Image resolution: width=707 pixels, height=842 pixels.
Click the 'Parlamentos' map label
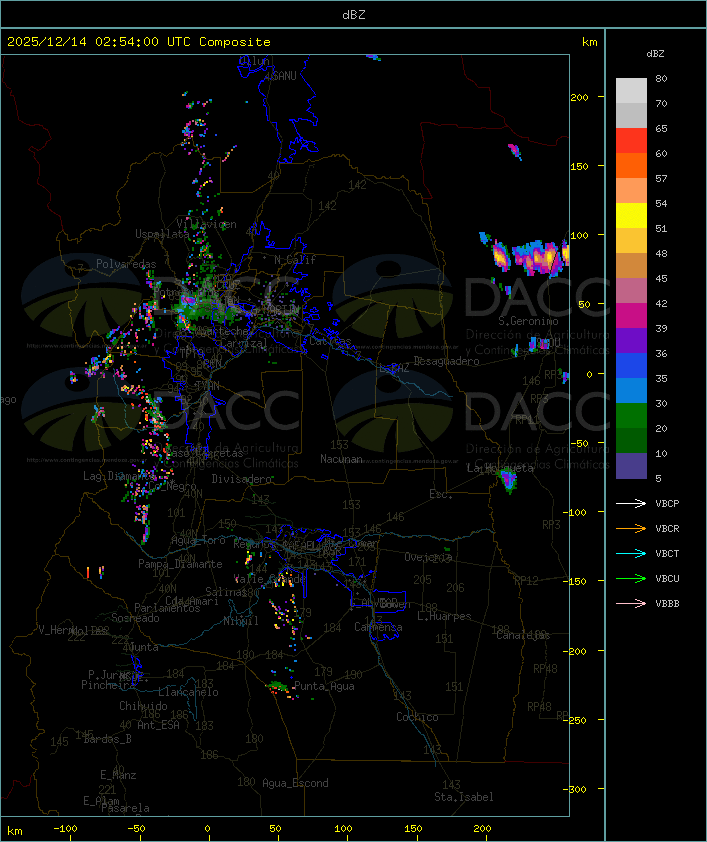(167, 608)
